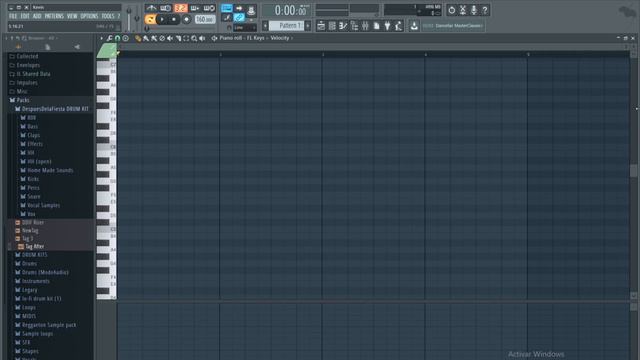Collapse the DespuesDelaFiesta DRUM KIT folder
This screenshot has height=360, width=640.
(51, 109)
